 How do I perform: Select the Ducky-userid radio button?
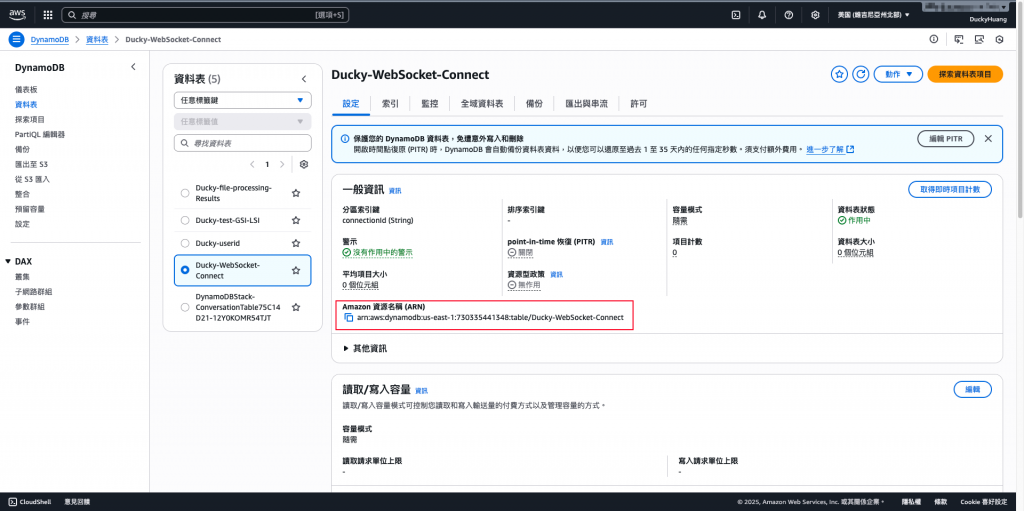[x=185, y=243]
